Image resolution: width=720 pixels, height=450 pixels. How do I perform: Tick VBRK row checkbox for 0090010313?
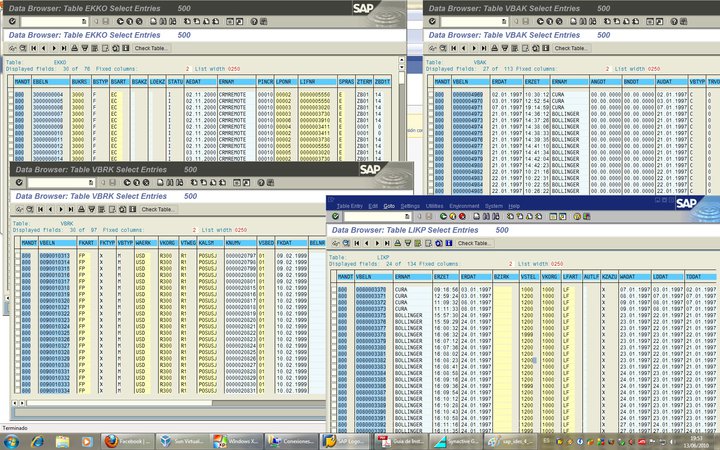click(17, 256)
